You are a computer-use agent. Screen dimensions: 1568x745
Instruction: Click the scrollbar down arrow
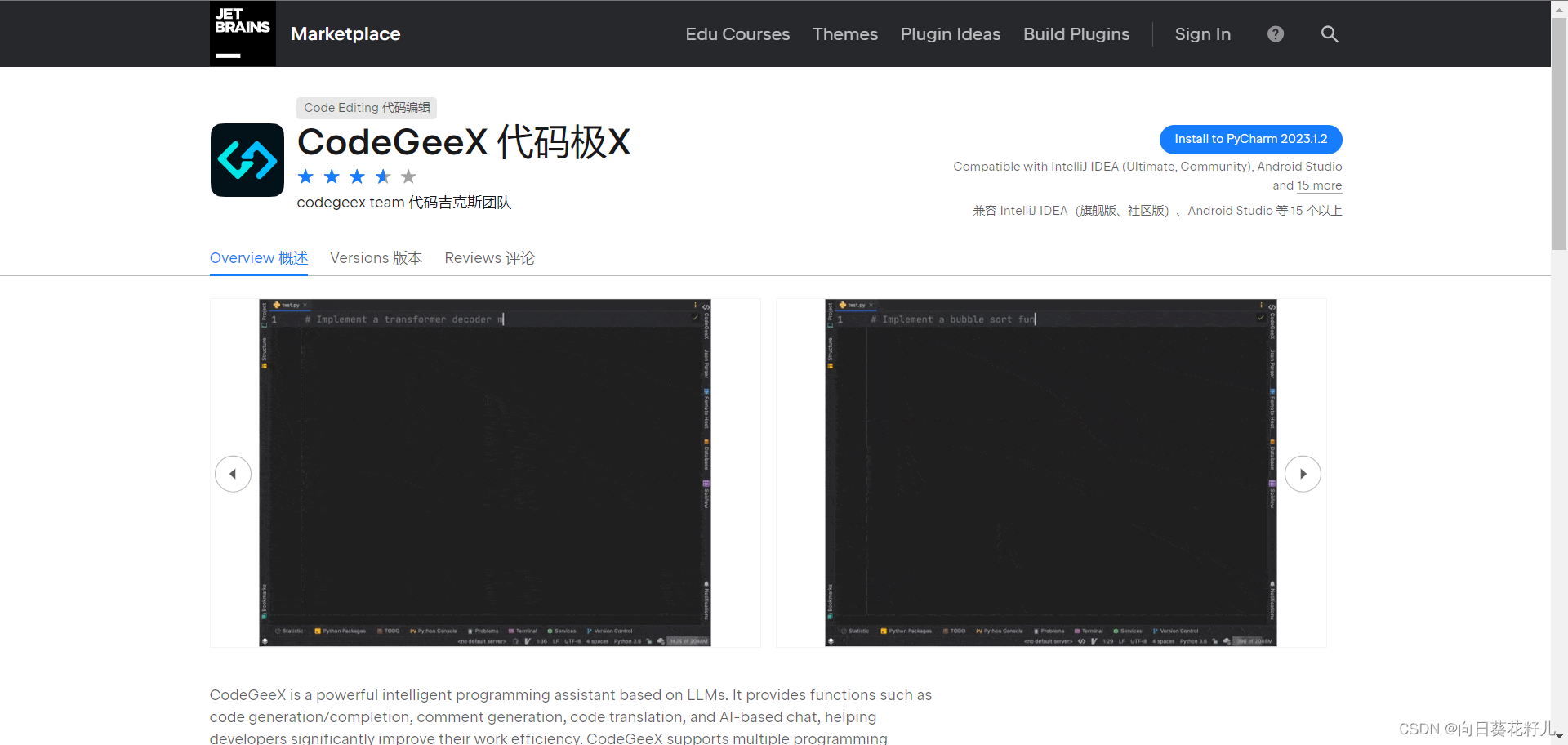coord(1559,737)
